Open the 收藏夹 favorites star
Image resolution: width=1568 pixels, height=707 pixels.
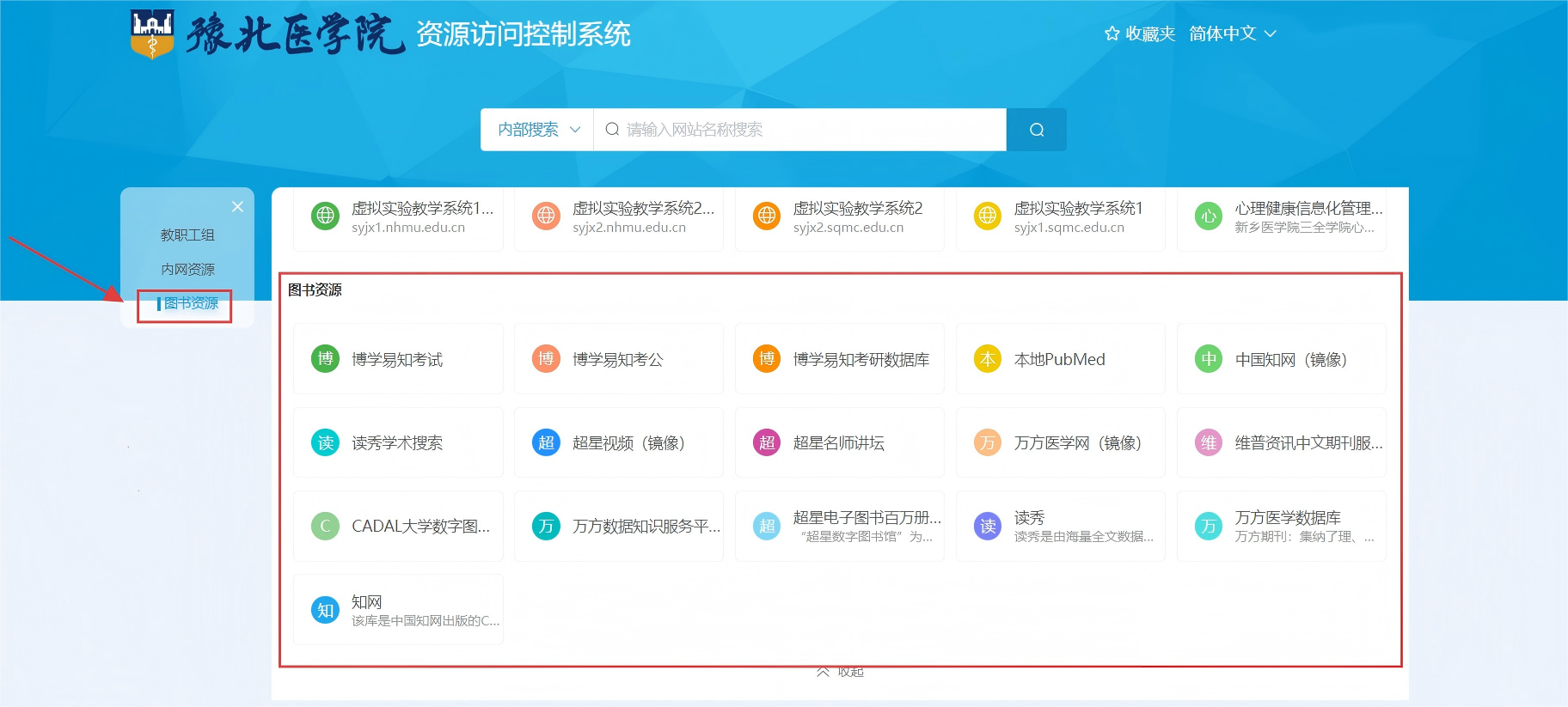coord(1112,34)
